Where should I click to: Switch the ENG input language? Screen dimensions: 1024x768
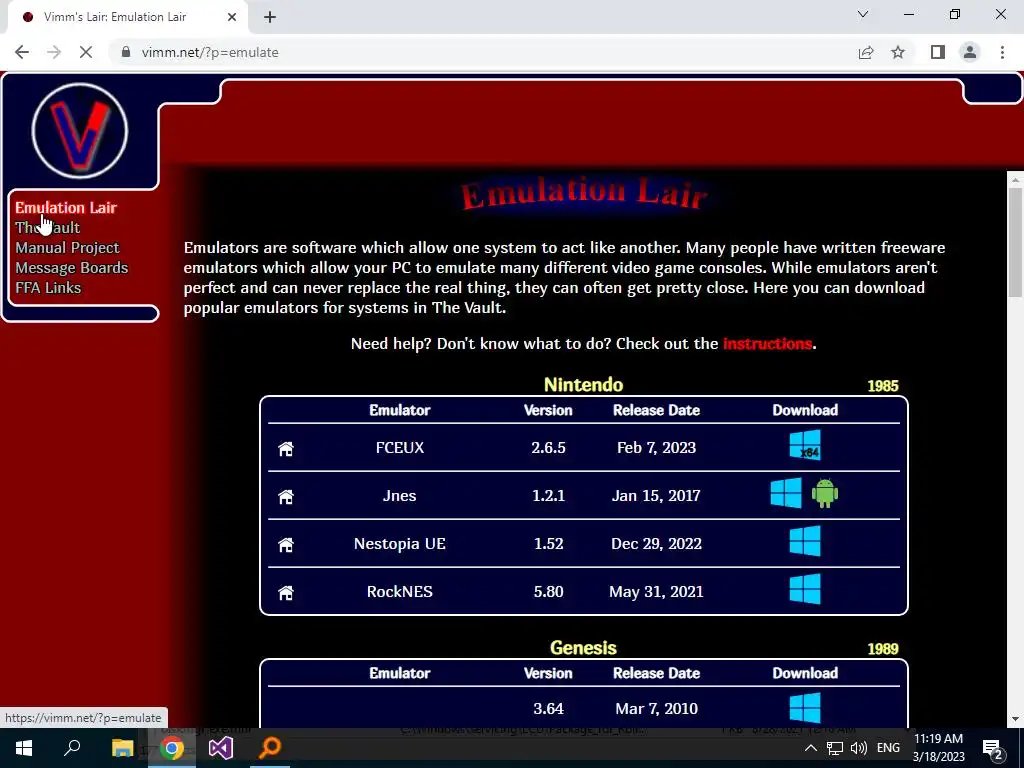click(888, 748)
